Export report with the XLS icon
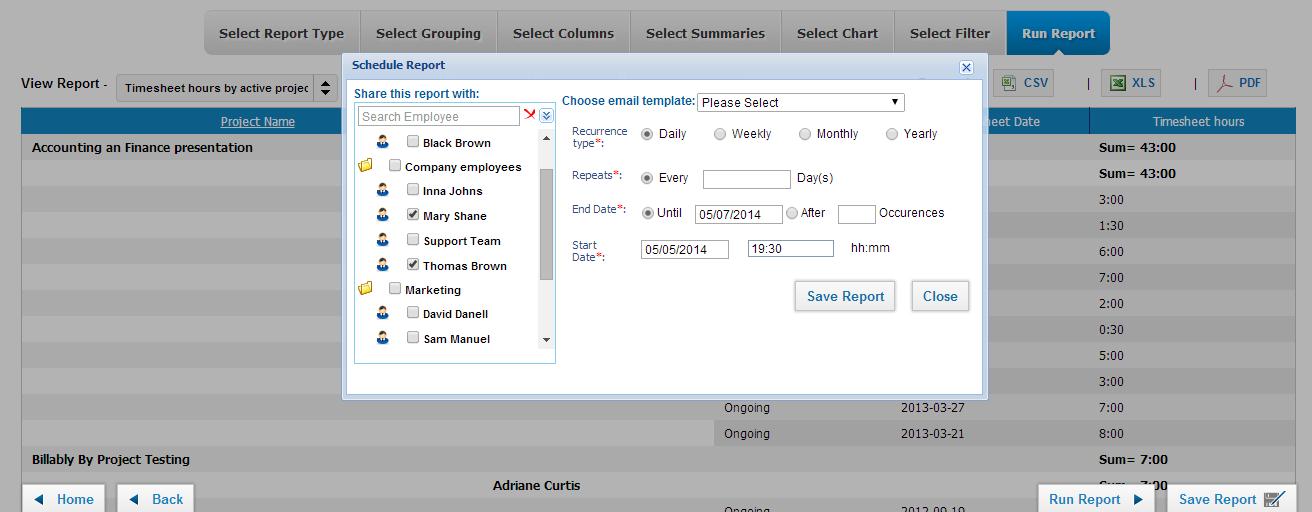1312x512 pixels. (1132, 83)
